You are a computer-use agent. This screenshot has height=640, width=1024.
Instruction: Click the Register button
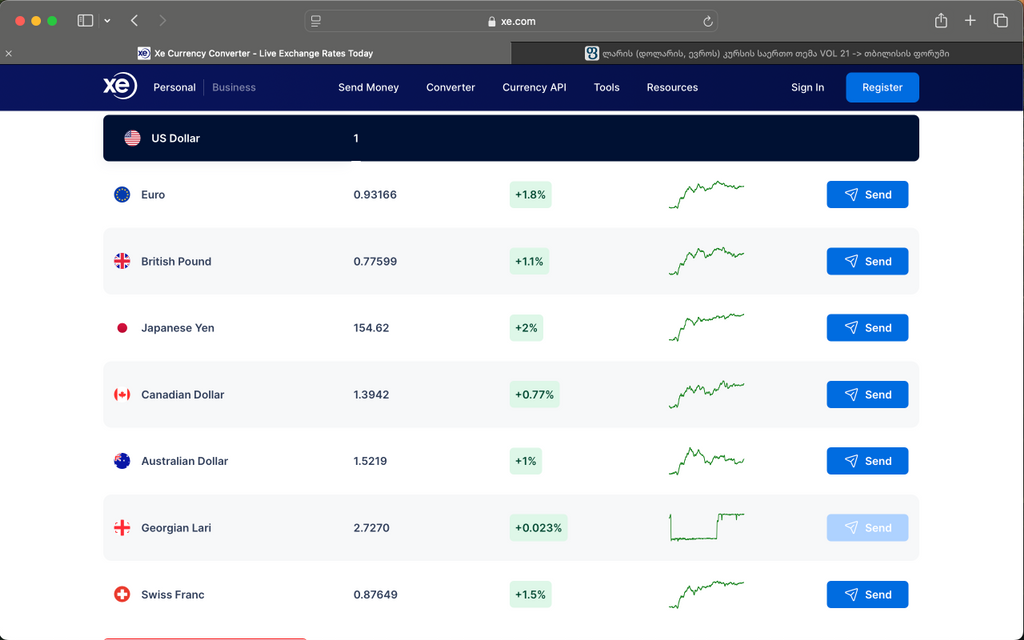click(882, 88)
